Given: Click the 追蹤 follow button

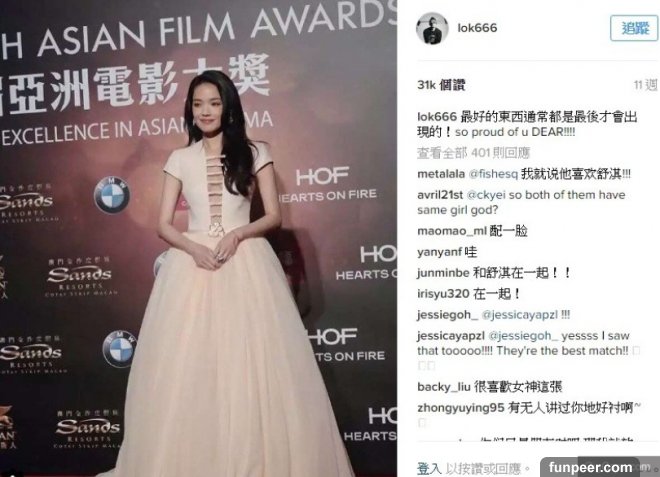Looking at the screenshot, I should (x=634, y=28).
